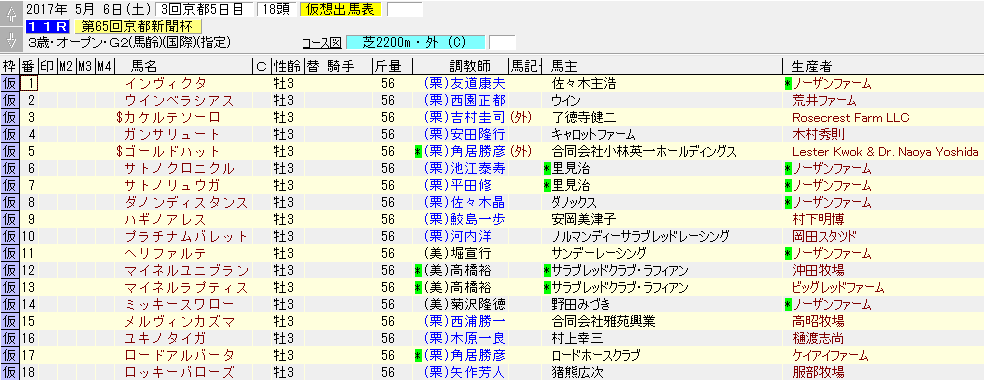This screenshot has height=380, width=984.
Task: Select owner サンデーレーシング
Action: pyautogui.click(x=599, y=253)
